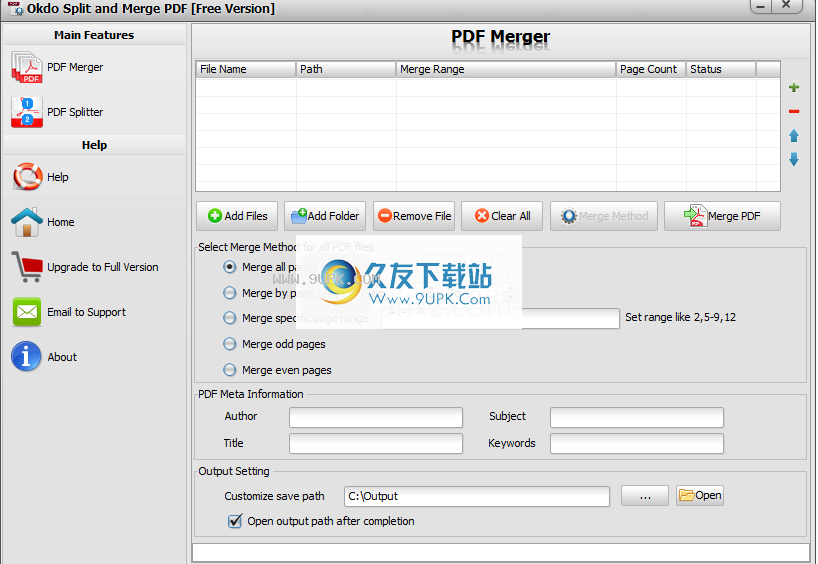Open the PDF Merger feature icon
Viewport: 818px width, 564px height.
[x=27, y=67]
